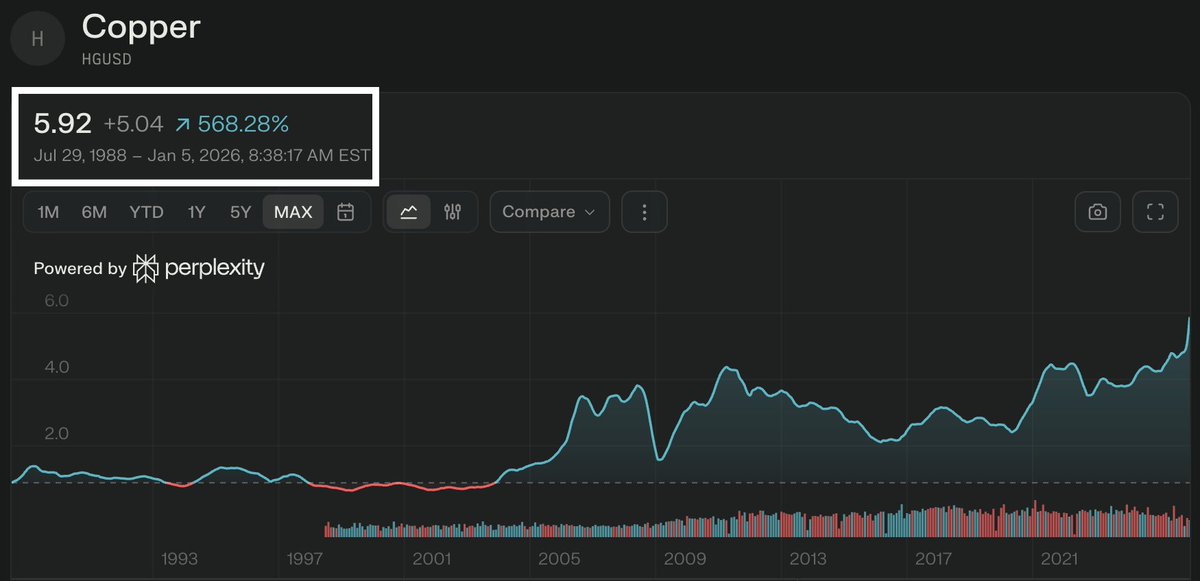
Task: Switch chart to YTD range
Action: tap(146, 212)
